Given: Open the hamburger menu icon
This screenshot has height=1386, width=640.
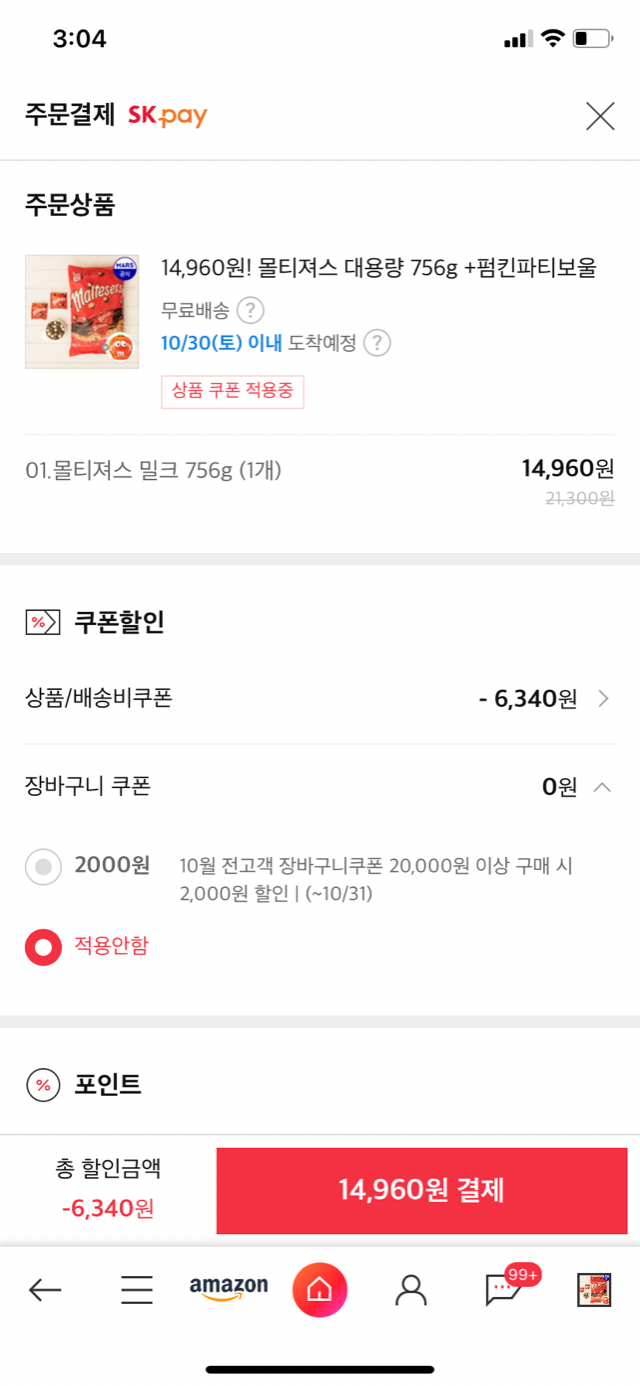Looking at the screenshot, I should point(137,1290).
